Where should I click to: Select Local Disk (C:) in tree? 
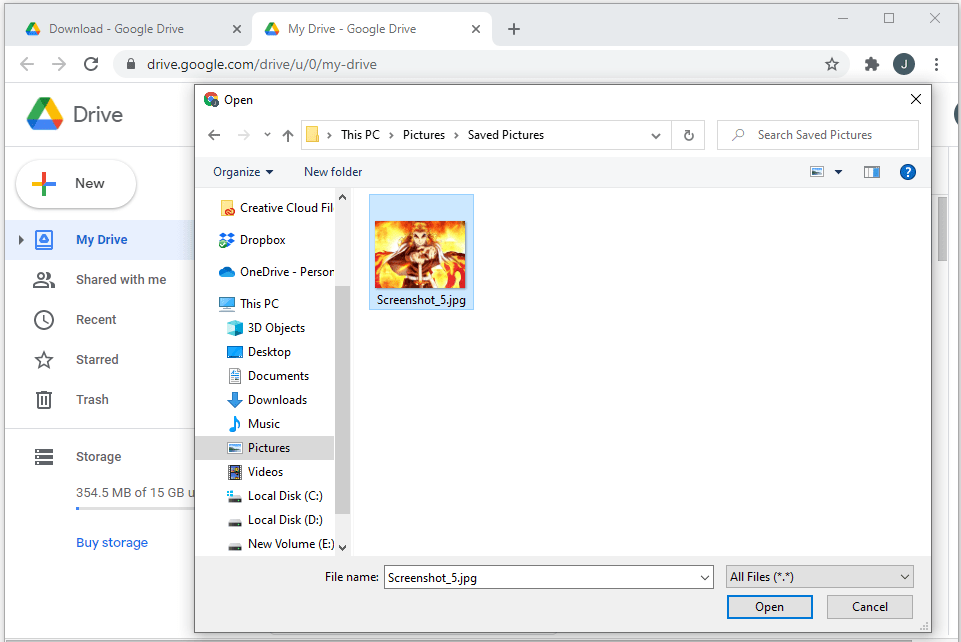click(275, 496)
